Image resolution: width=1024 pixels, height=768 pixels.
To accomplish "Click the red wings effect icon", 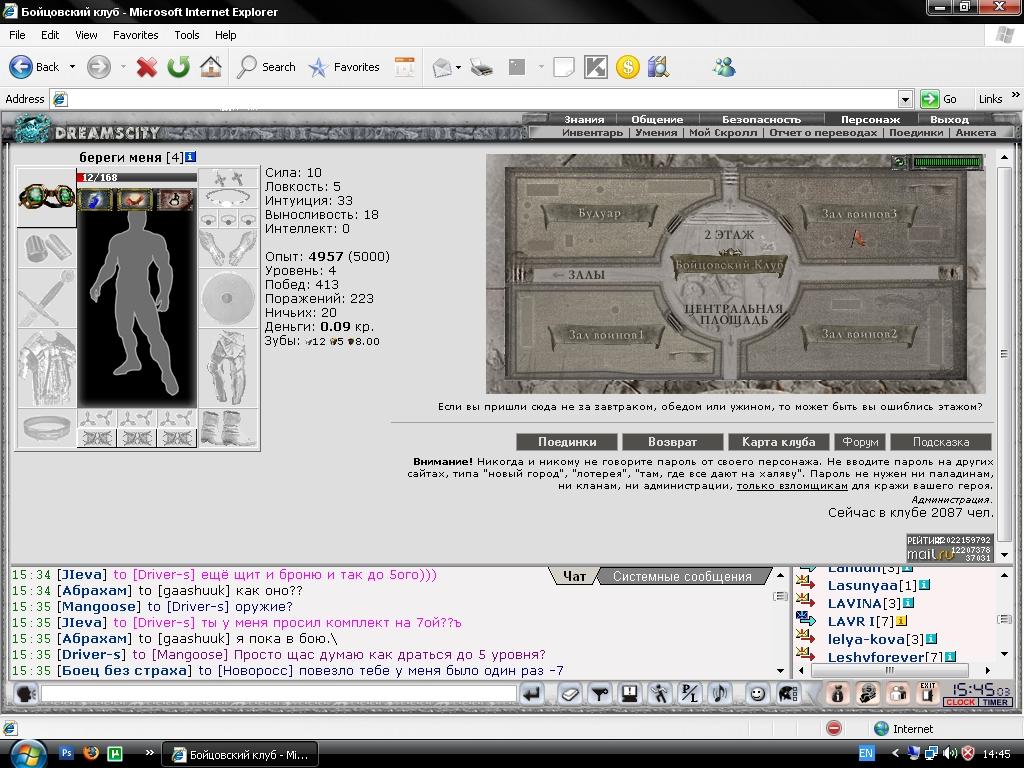I will point(135,200).
